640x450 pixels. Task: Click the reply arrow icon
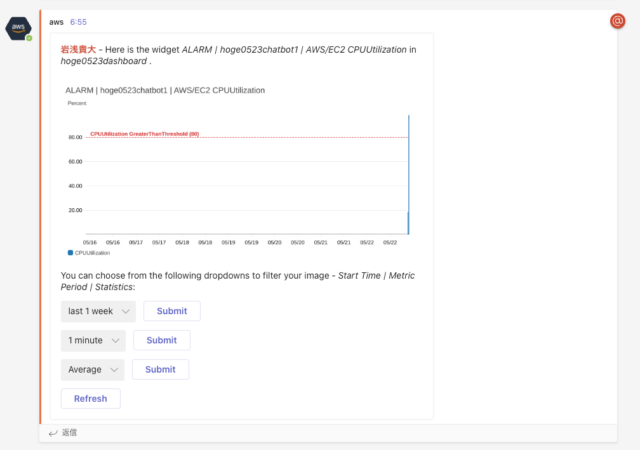coord(53,433)
